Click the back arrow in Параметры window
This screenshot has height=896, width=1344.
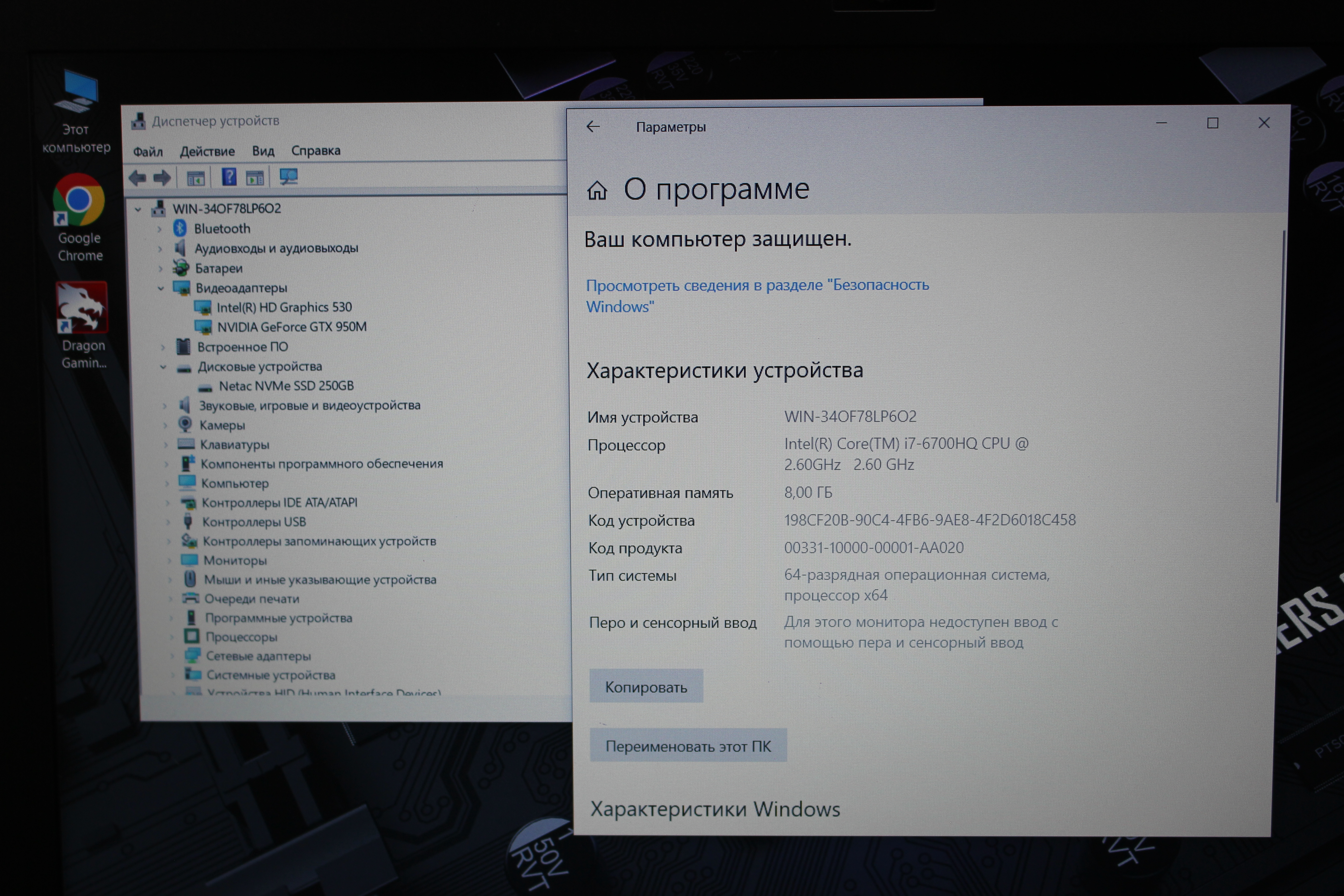coord(593,127)
